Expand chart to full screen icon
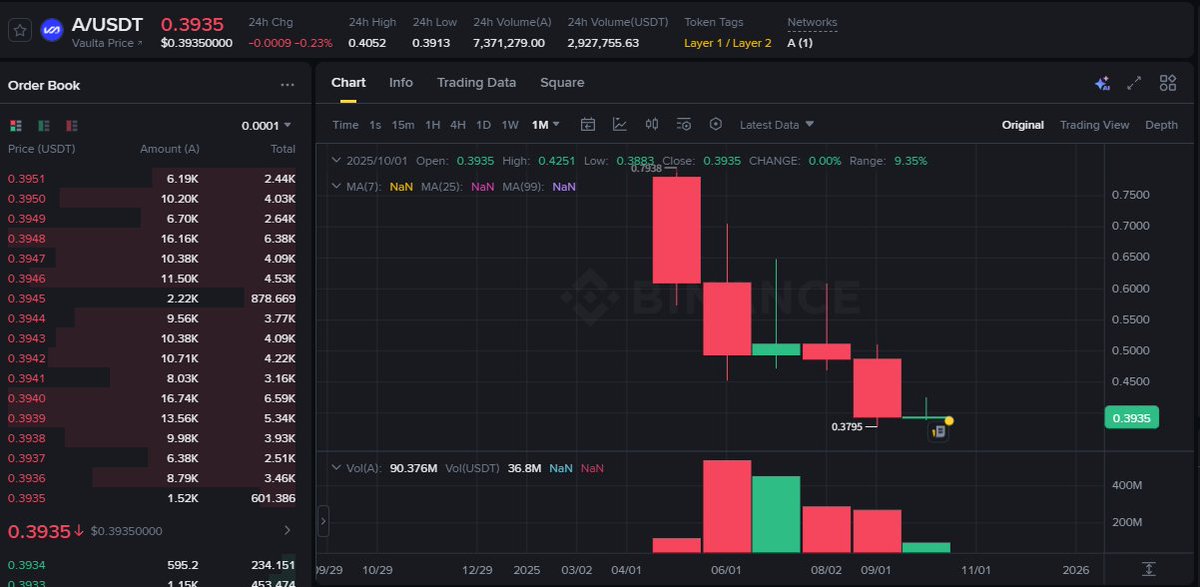The height and width of the screenshot is (587, 1200). click(1134, 84)
